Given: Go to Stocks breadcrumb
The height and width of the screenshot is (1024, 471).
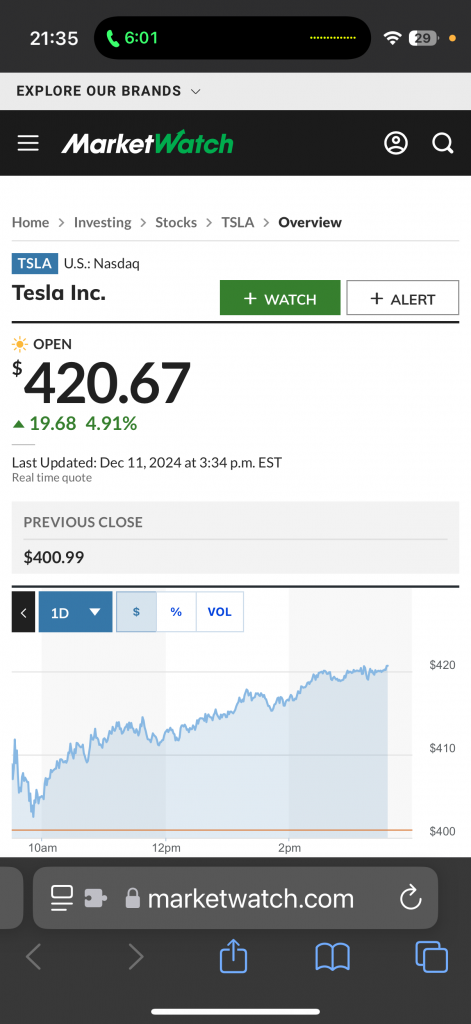Looking at the screenshot, I should (176, 222).
